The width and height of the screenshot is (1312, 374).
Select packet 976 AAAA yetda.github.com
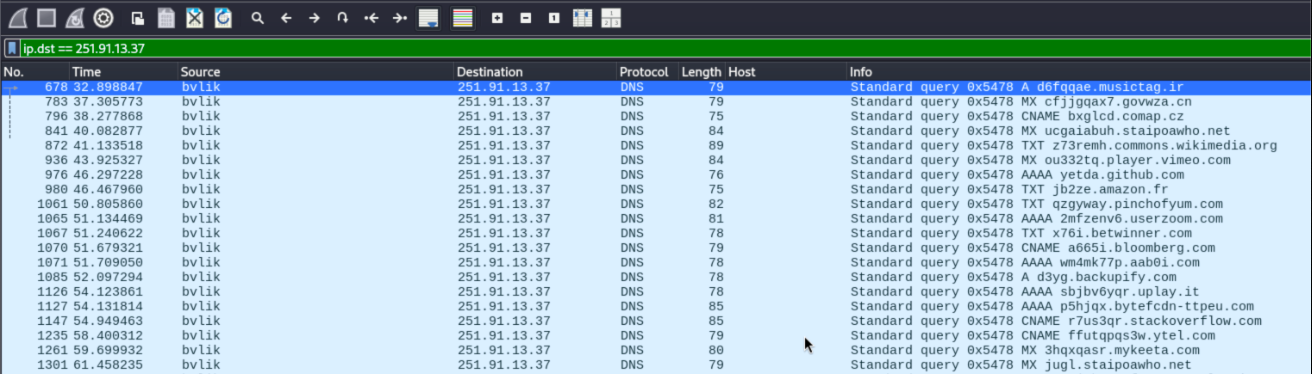coord(656,175)
